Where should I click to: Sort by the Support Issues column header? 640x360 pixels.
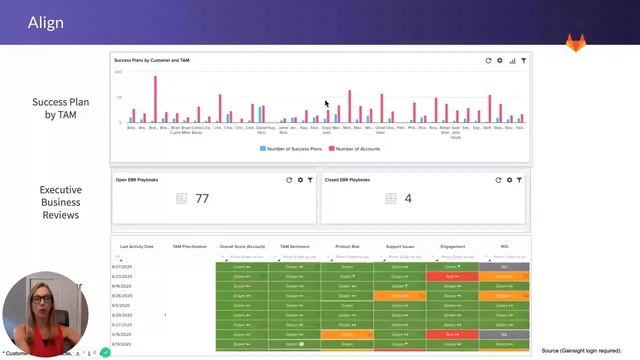click(400, 247)
